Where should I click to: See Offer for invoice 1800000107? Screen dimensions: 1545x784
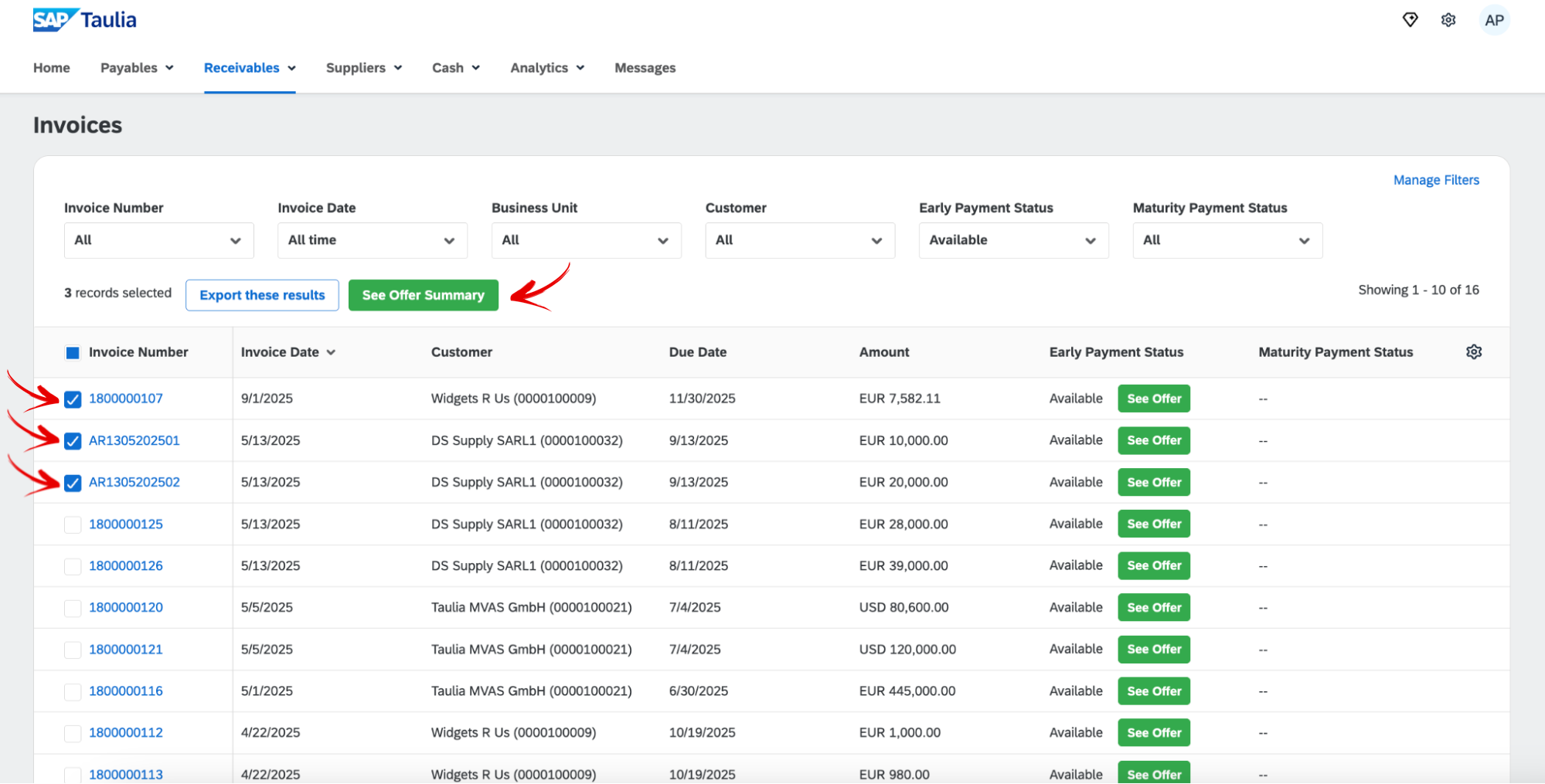click(x=1154, y=399)
